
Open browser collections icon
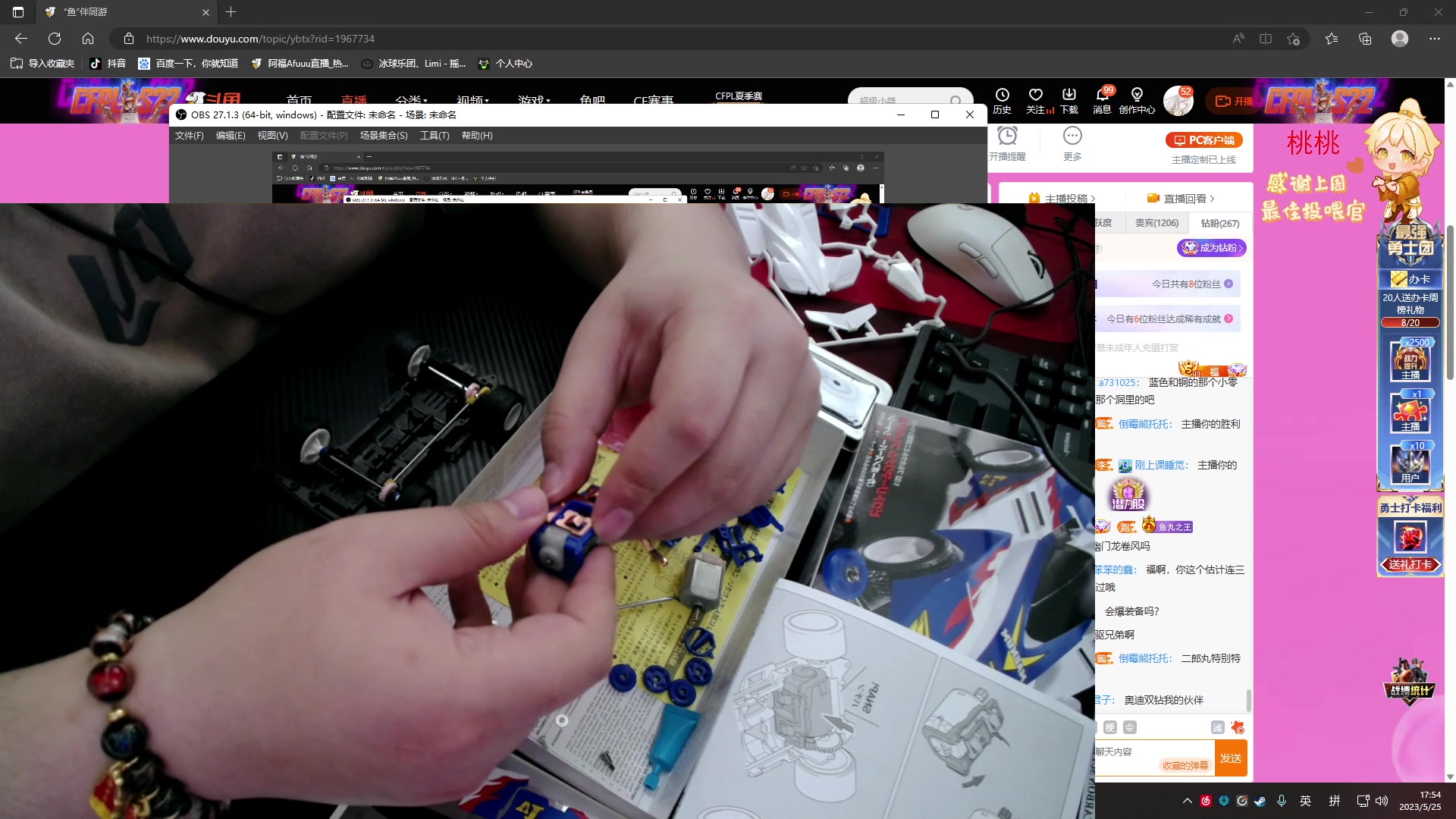click(x=1365, y=39)
